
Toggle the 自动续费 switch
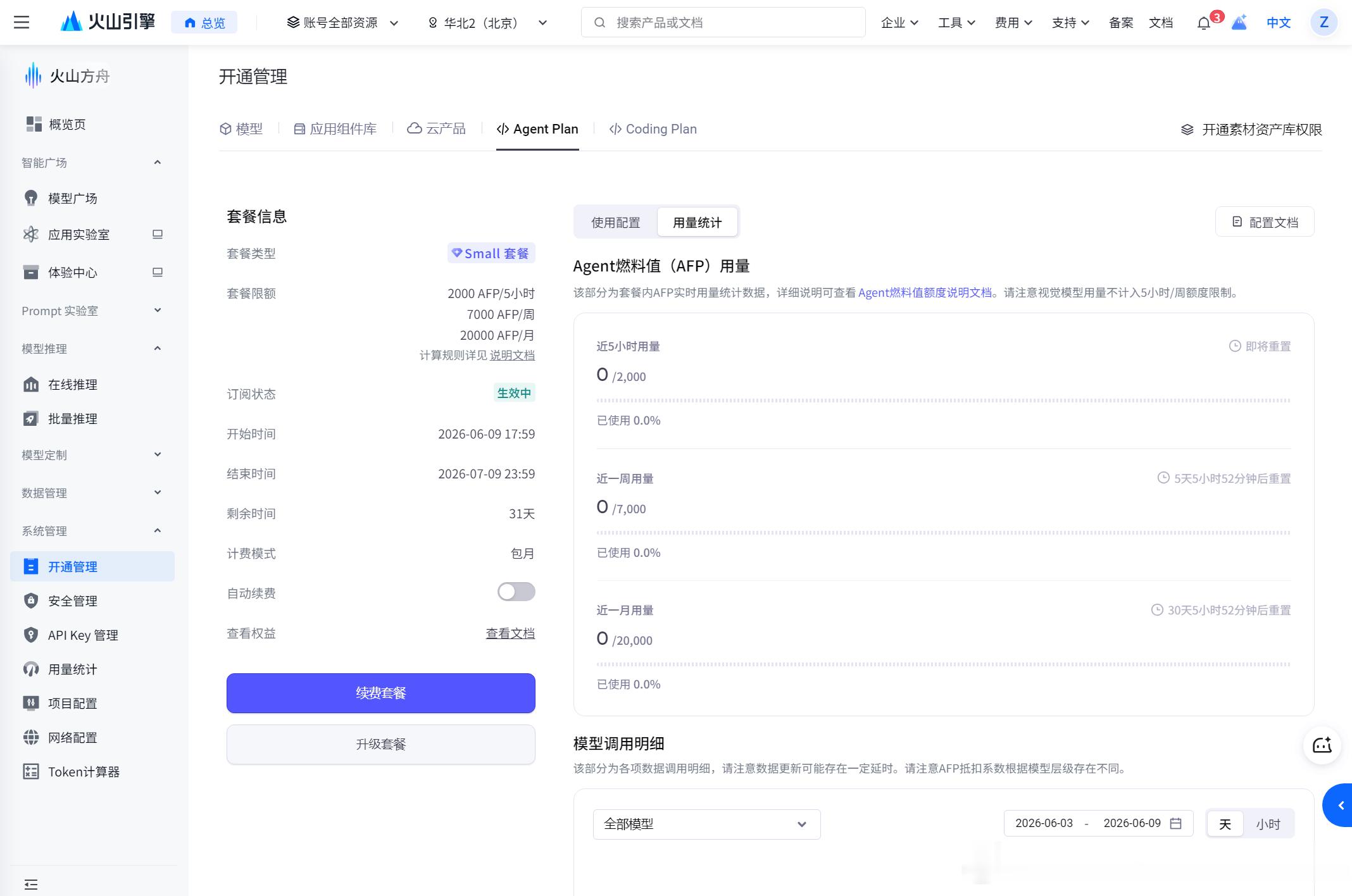(516, 592)
